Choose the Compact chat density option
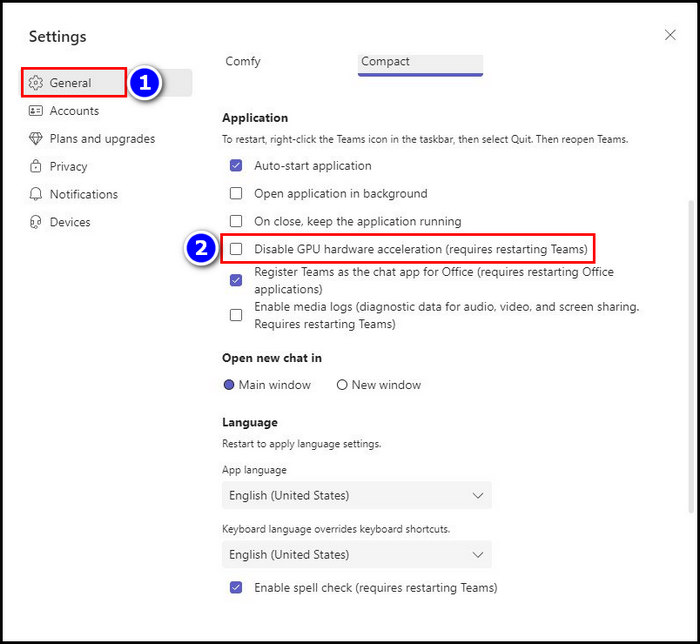 [x=420, y=65]
